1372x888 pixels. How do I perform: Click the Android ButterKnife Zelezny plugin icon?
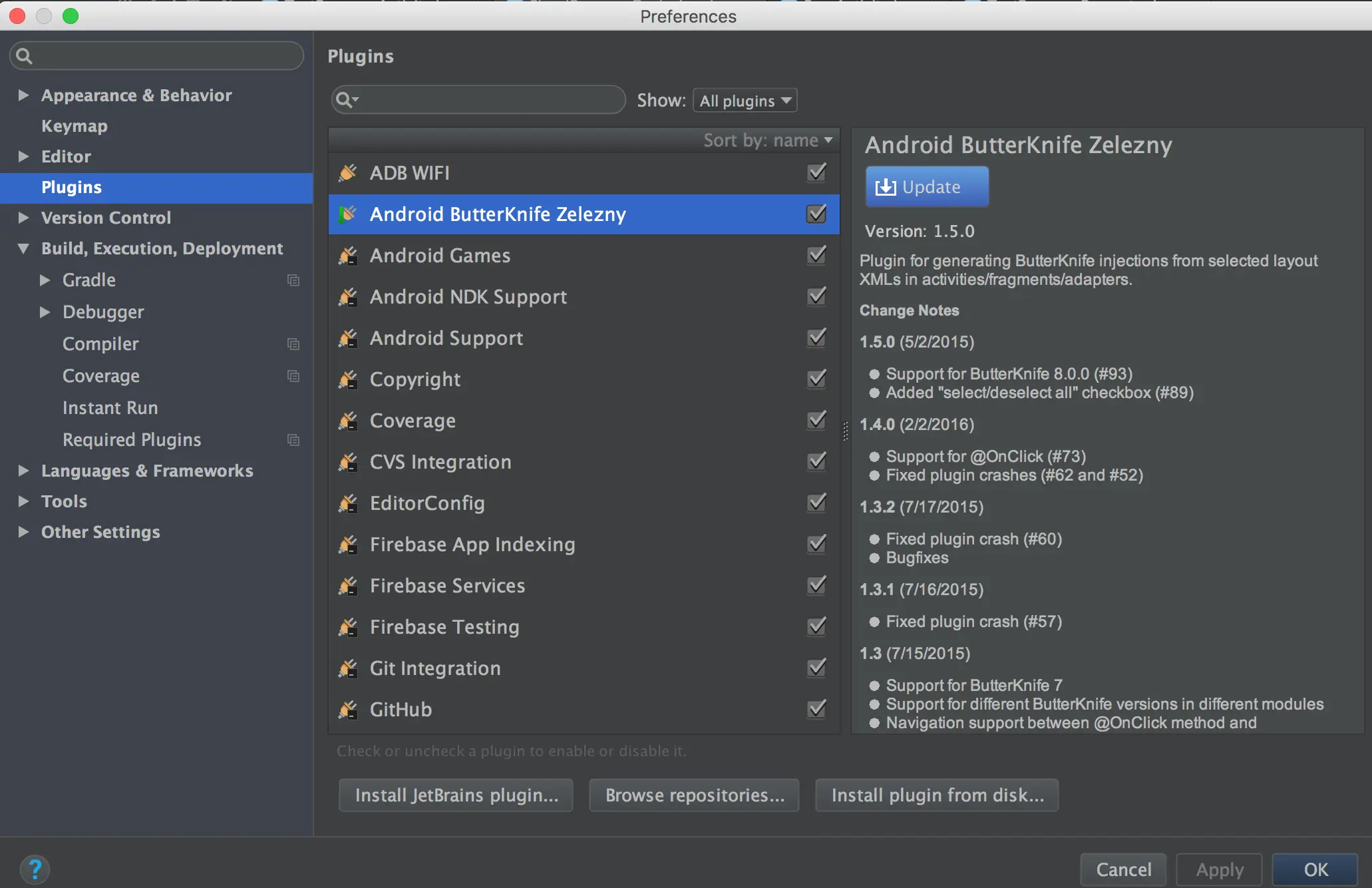(x=348, y=214)
